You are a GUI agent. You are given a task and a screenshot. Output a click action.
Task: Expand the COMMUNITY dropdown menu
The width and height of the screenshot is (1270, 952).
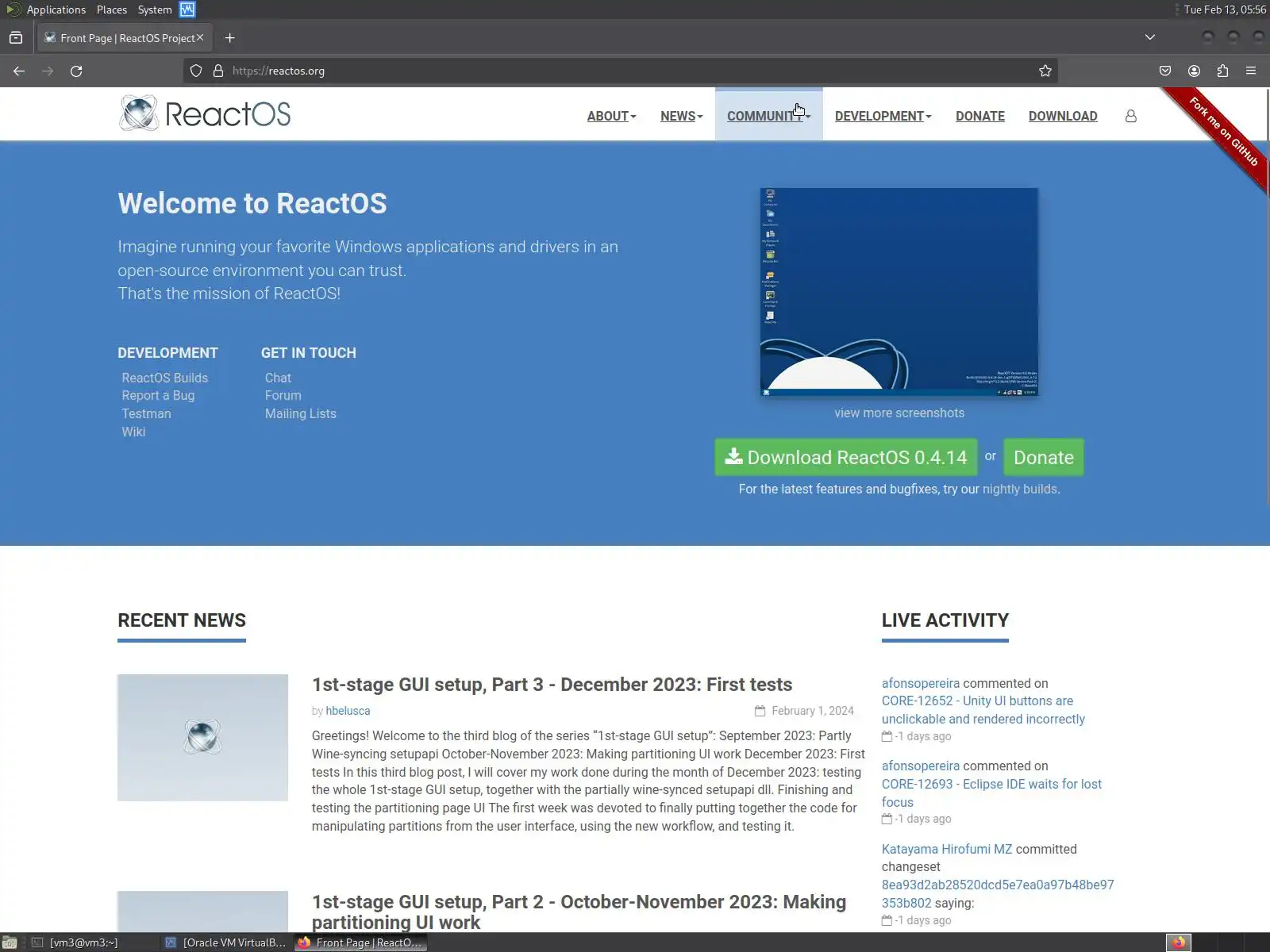point(768,116)
